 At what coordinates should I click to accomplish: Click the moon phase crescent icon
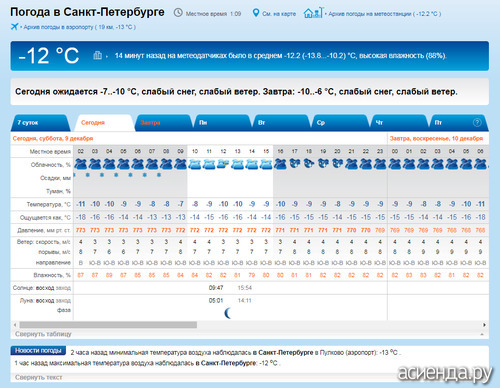click(x=228, y=313)
